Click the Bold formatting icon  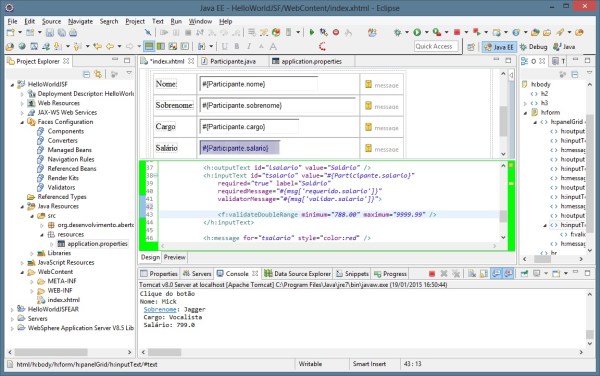pyautogui.click(x=237, y=47)
